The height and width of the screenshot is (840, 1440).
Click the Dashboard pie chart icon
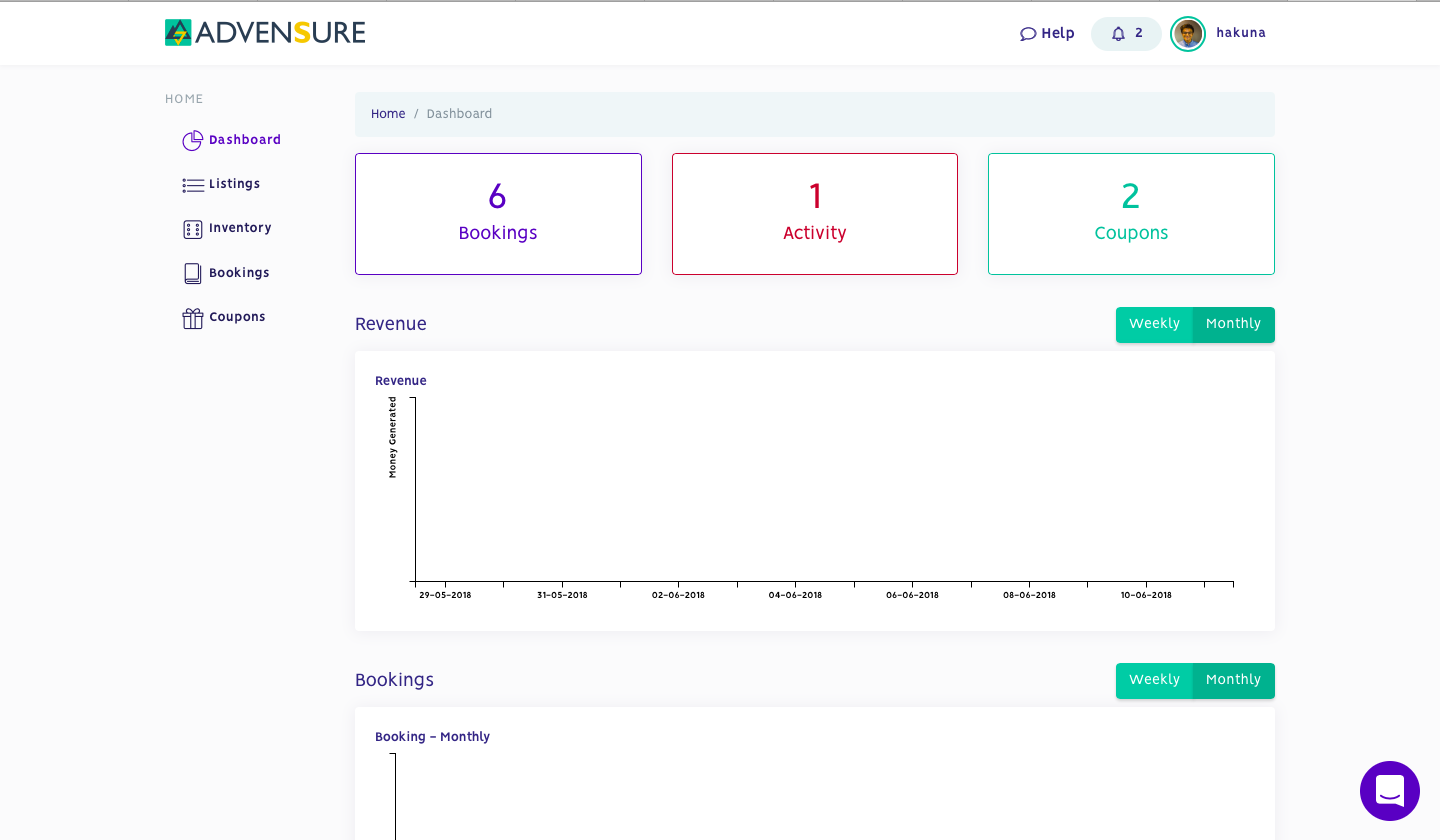point(192,140)
